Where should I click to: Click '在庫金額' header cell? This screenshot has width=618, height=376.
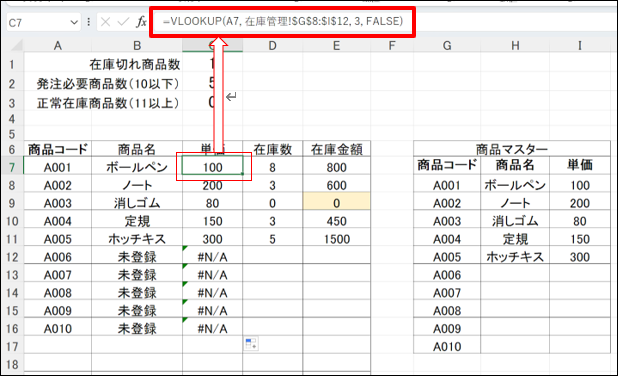[336, 149]
